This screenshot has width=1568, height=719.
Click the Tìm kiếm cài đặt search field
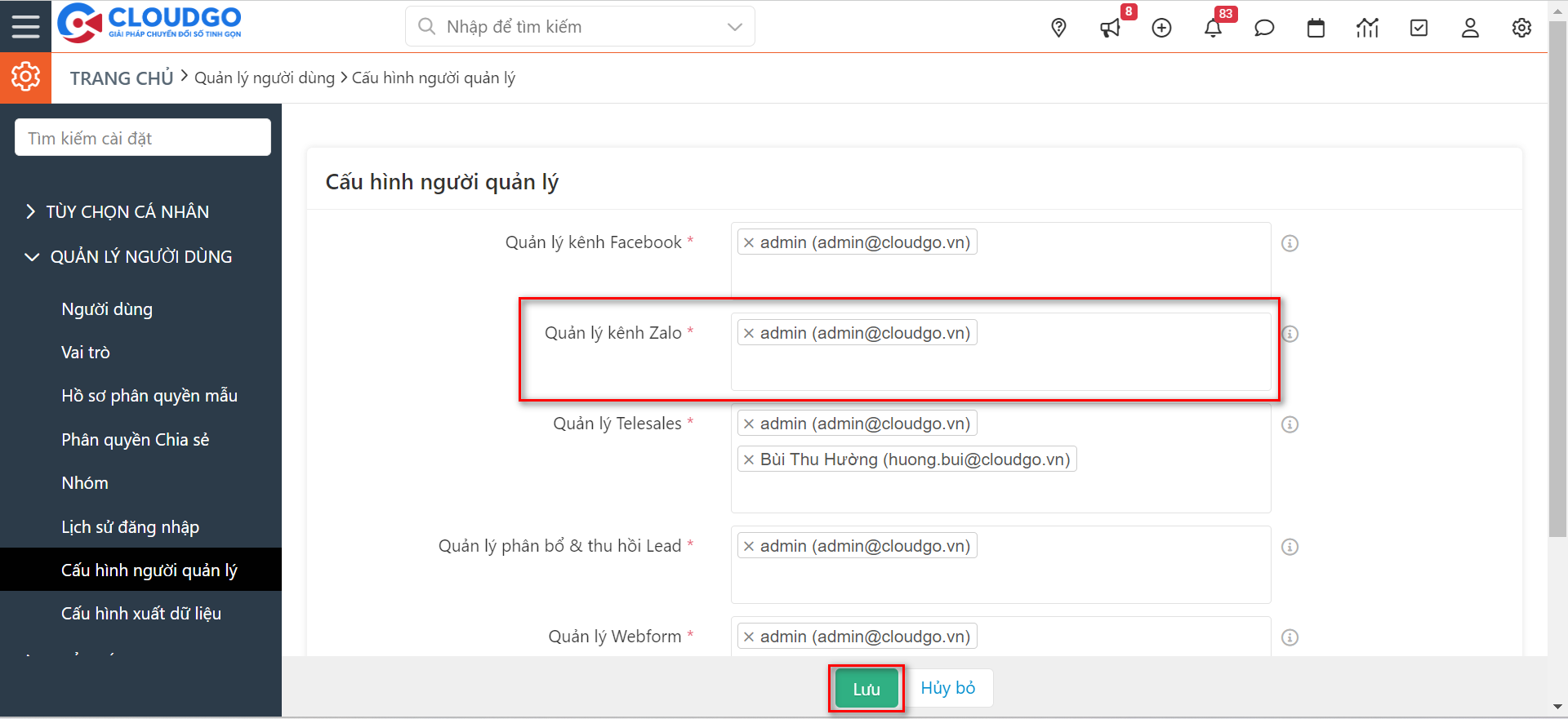(143, 138)
